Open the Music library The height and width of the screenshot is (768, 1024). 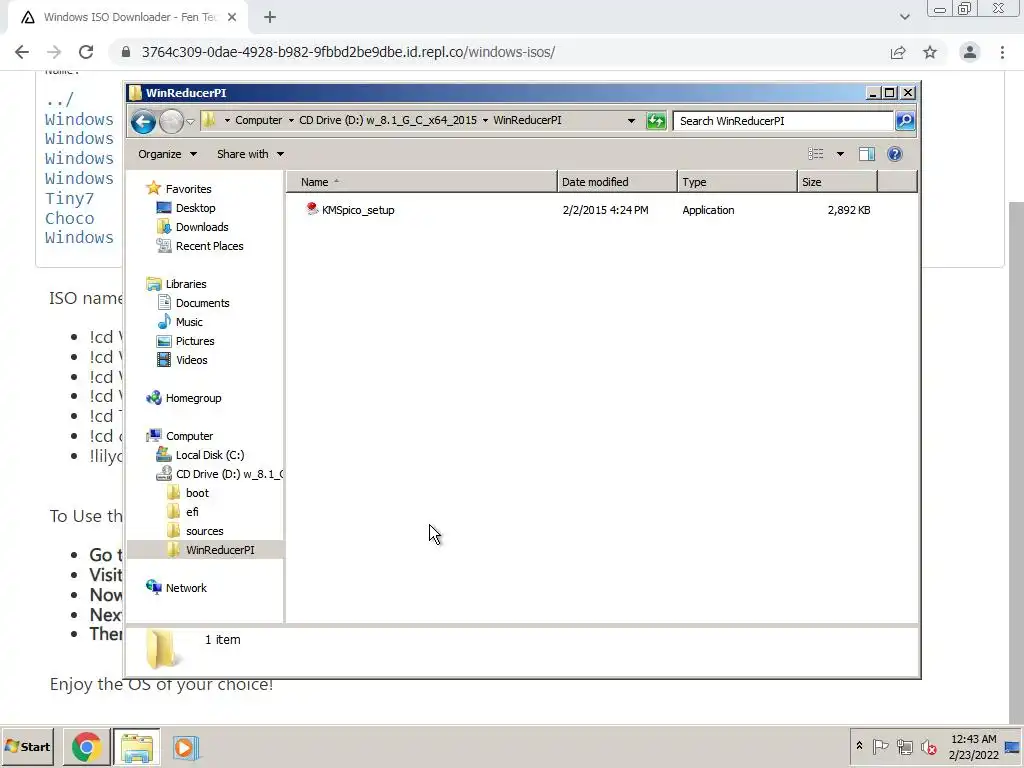[x=189, y=322]
